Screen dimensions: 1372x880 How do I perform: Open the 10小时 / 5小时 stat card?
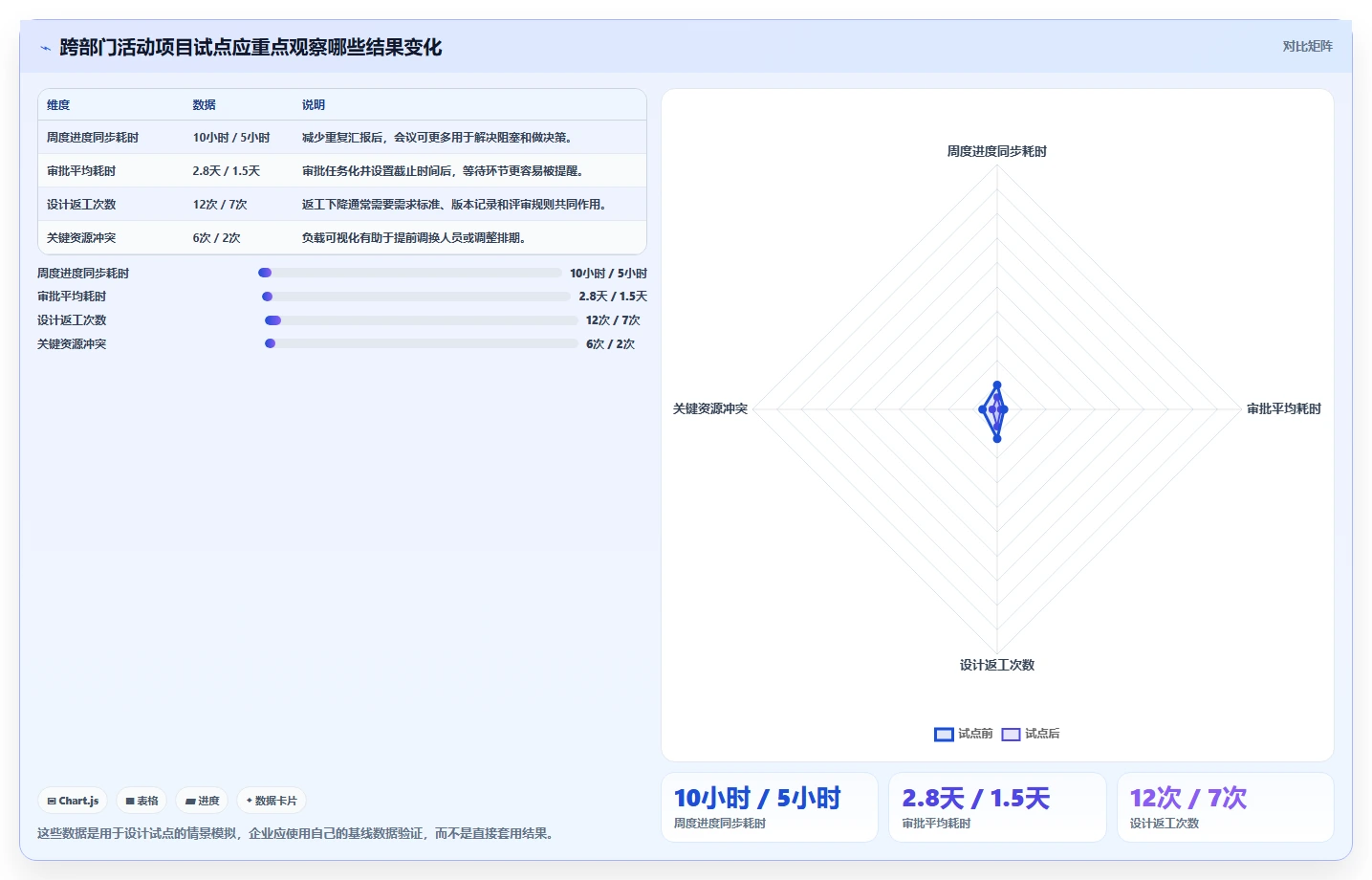pyautogui.click(x=770, y=807)
